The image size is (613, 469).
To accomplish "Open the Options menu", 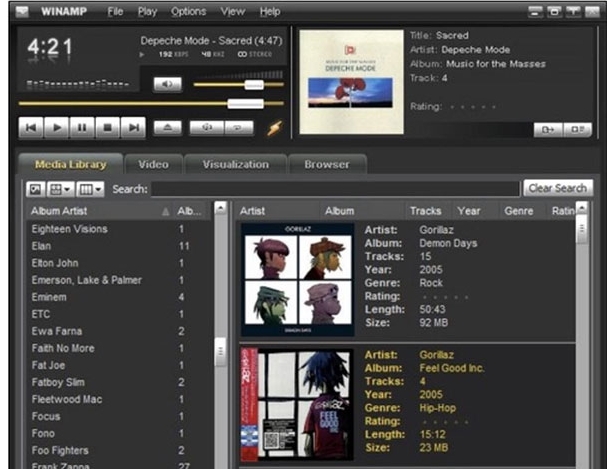I will point(188,12).
